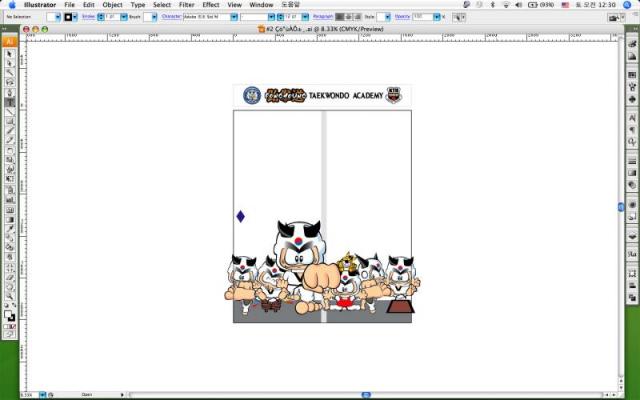Open the Effect menu
The height and width of the screenshot is (400, 640).
tap(211, 5)
